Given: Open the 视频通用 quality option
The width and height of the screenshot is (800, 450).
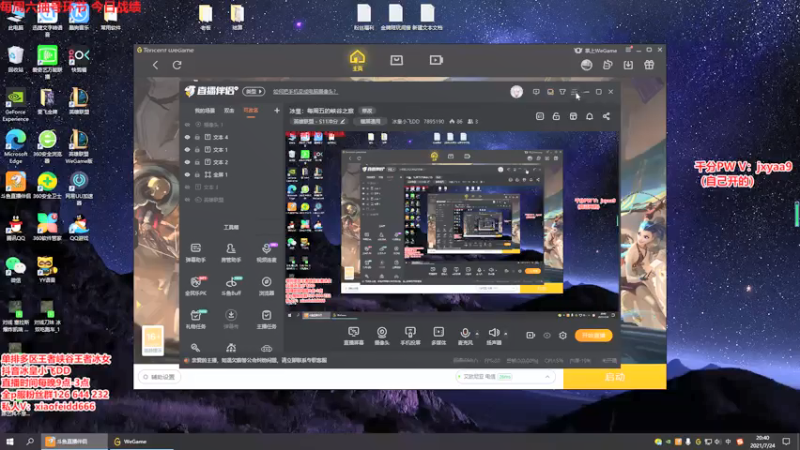Looking at the screenshot, I should [x=370, y=121].
